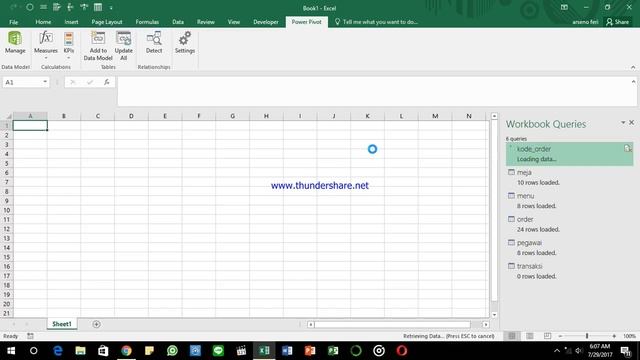
Task: Click Add to Data Model
Action: (98, 46)
